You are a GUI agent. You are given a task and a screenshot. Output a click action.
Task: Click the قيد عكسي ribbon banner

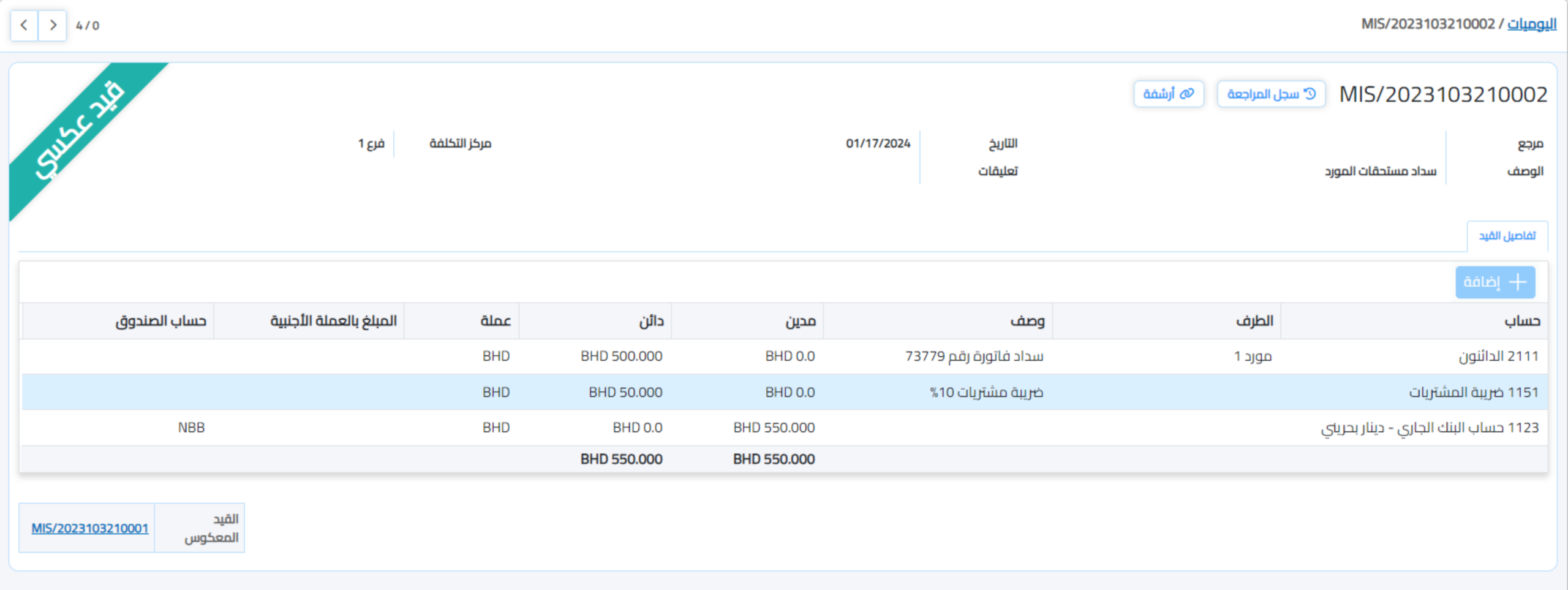click(x=80, y=132)
